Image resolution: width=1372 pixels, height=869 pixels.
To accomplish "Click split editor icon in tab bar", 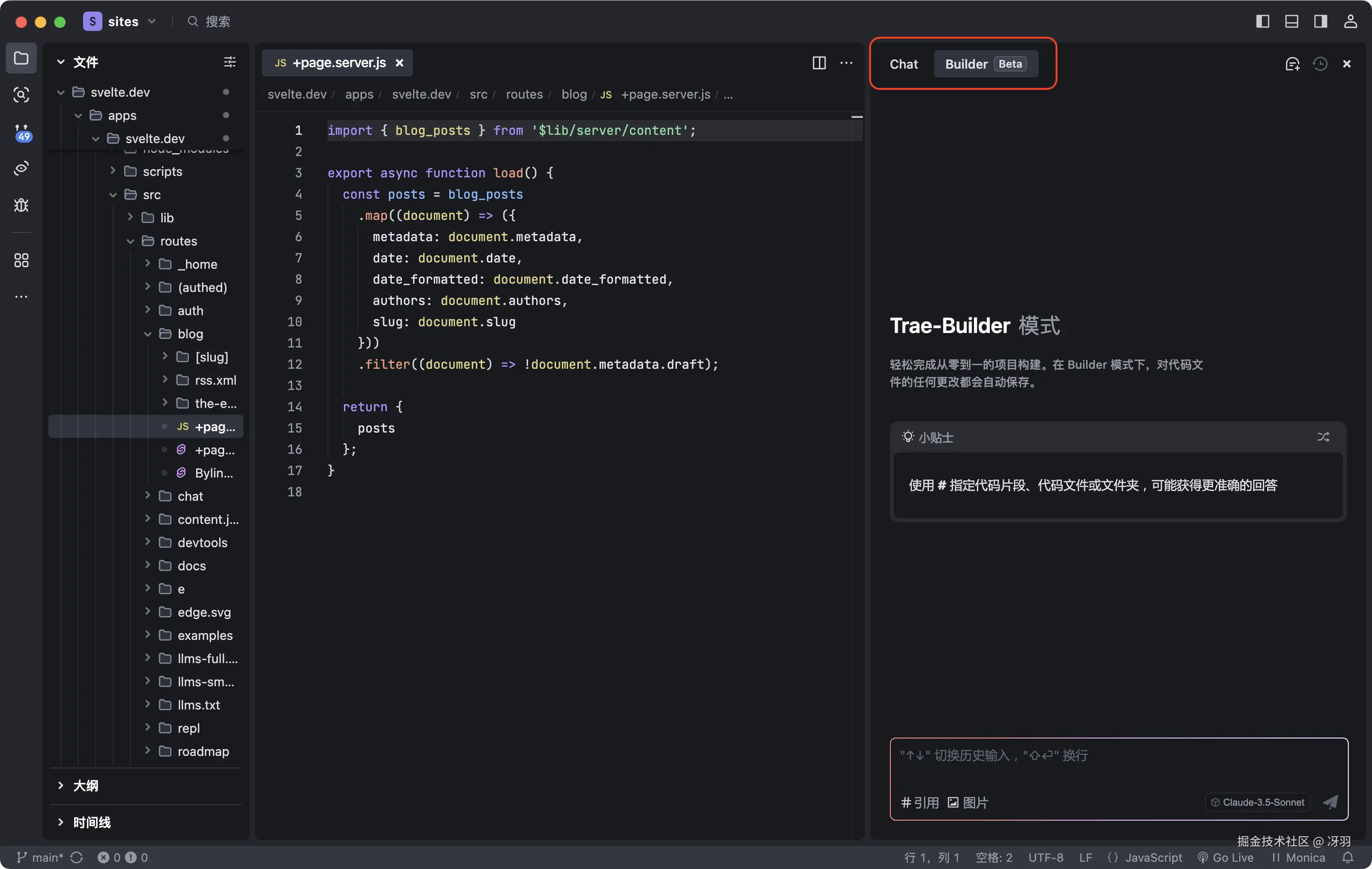I will (x=819, y=63).
